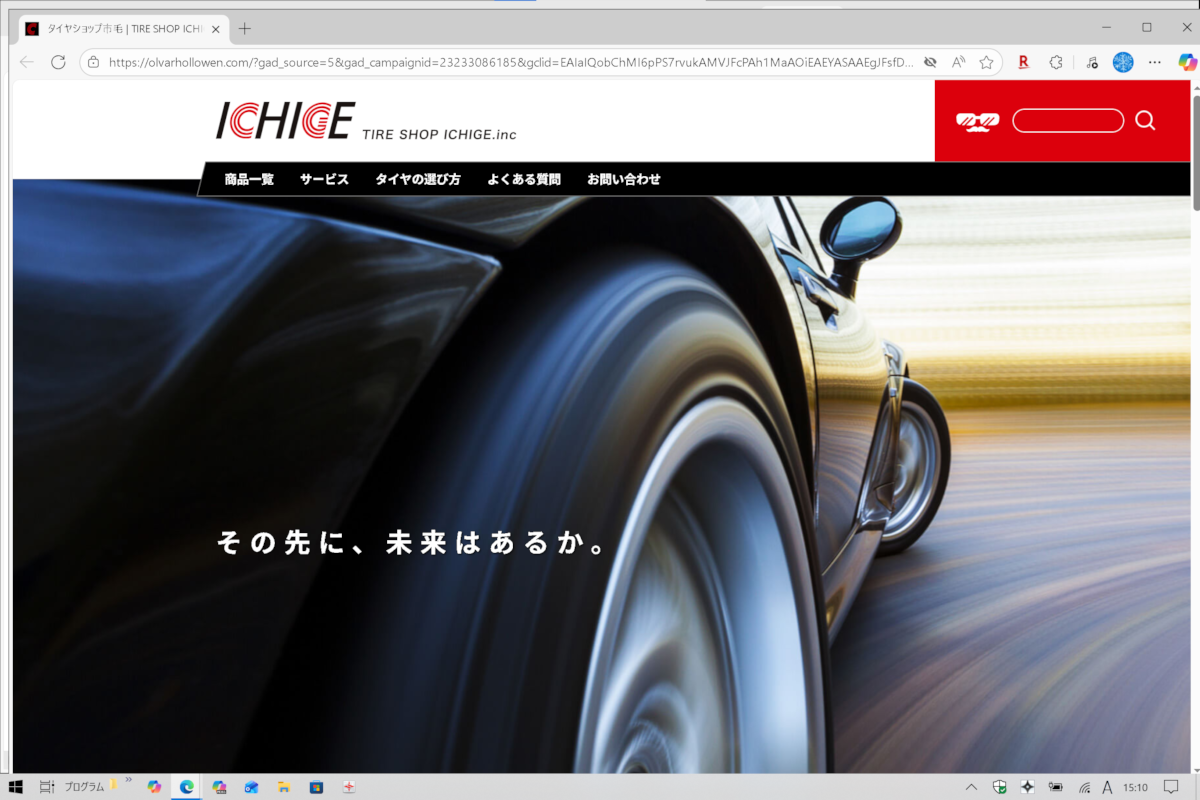Click the page vertical scrollbar thumb
The width and height of the screenshot is (1200, 800).
coord(1196,153)
